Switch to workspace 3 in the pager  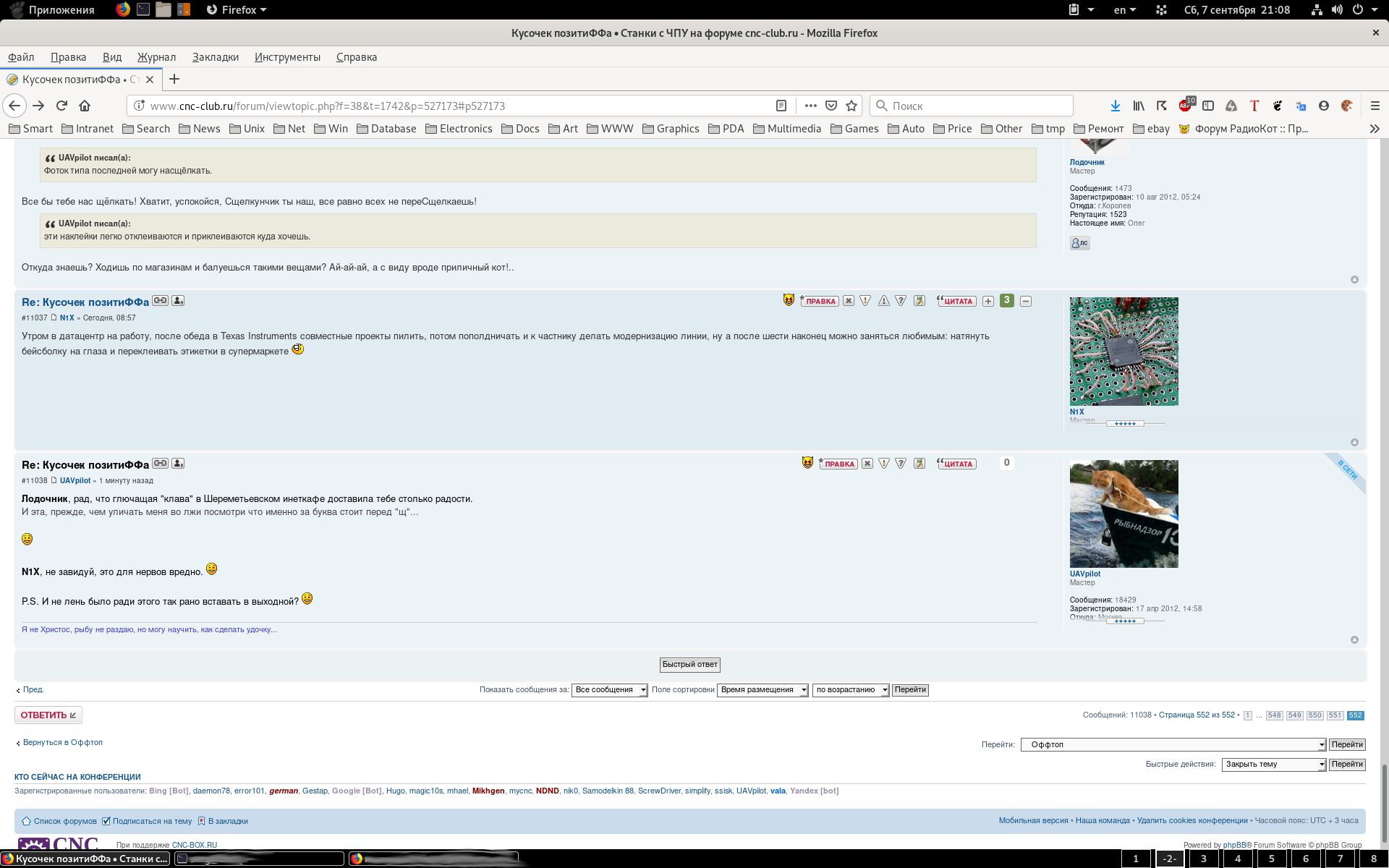[x=1203, y=859]
